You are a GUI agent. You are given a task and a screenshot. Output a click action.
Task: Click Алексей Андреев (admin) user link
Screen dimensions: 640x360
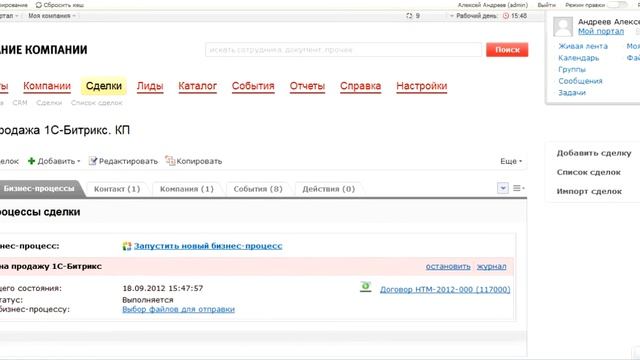pyautogui.click(x=493, y=5)
